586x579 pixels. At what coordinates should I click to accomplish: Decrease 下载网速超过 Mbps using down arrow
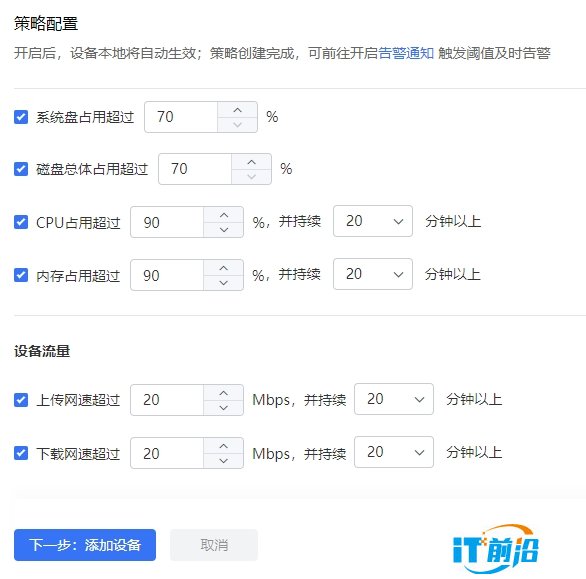(x=223, y=461)
